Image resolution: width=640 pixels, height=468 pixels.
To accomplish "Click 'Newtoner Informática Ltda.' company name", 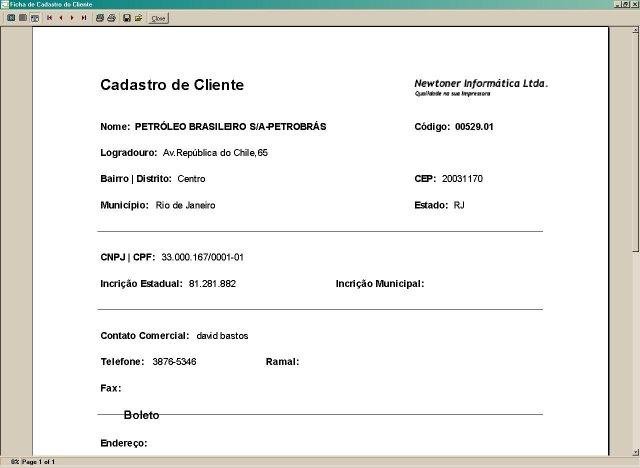I will coord(481,83).
